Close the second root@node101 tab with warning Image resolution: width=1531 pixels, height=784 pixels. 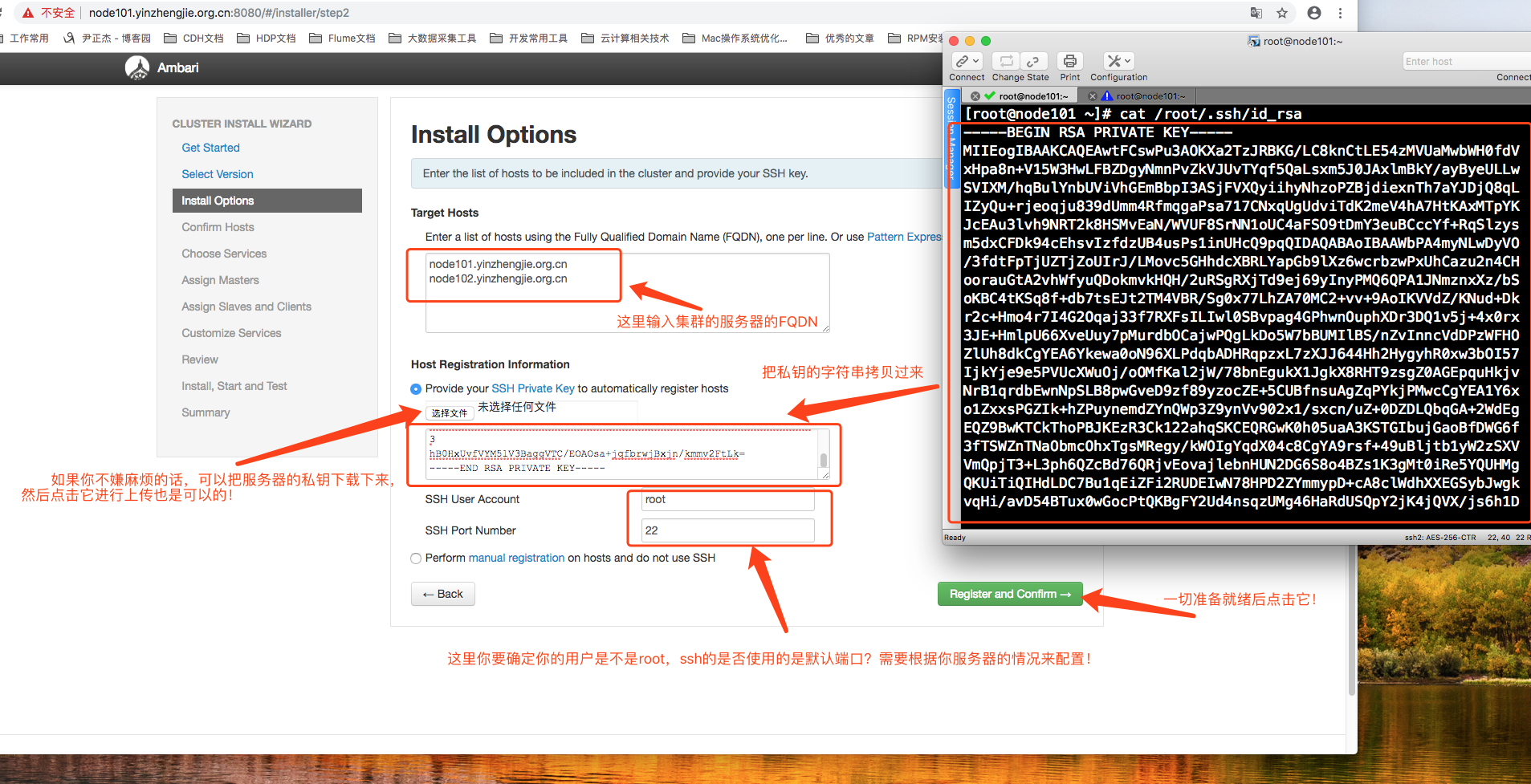tap(1092, 96)
